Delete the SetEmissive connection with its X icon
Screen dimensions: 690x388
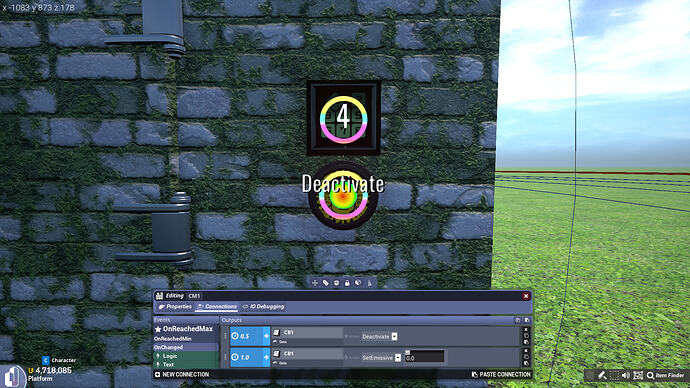[x=526, y=351]
